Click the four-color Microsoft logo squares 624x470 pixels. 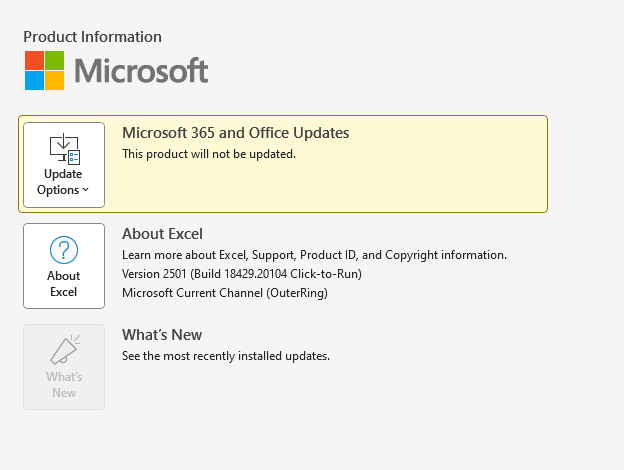(44, 71)
